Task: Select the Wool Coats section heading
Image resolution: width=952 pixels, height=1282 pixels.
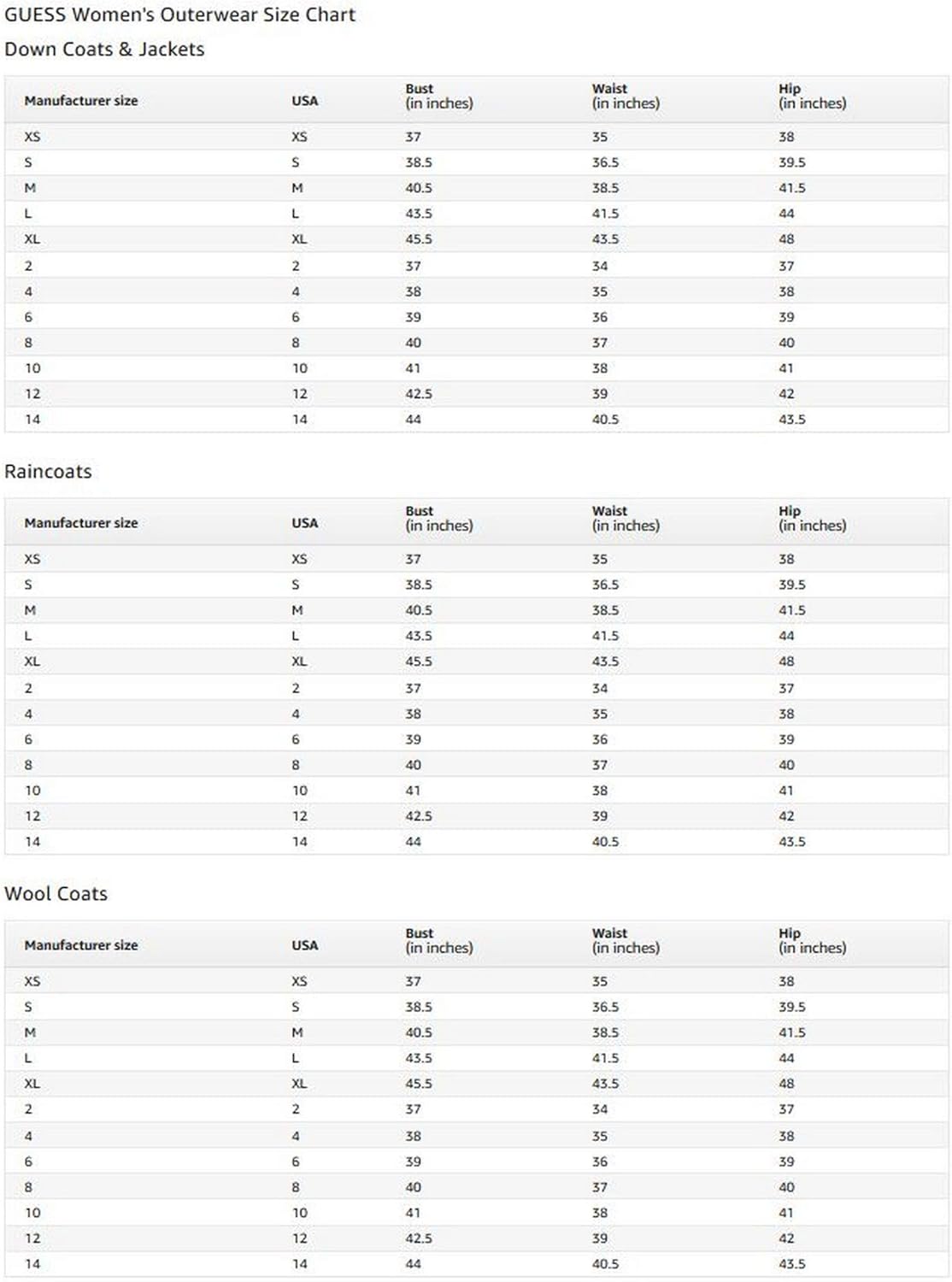Action: pyautogui.click(x=56, y=894)
